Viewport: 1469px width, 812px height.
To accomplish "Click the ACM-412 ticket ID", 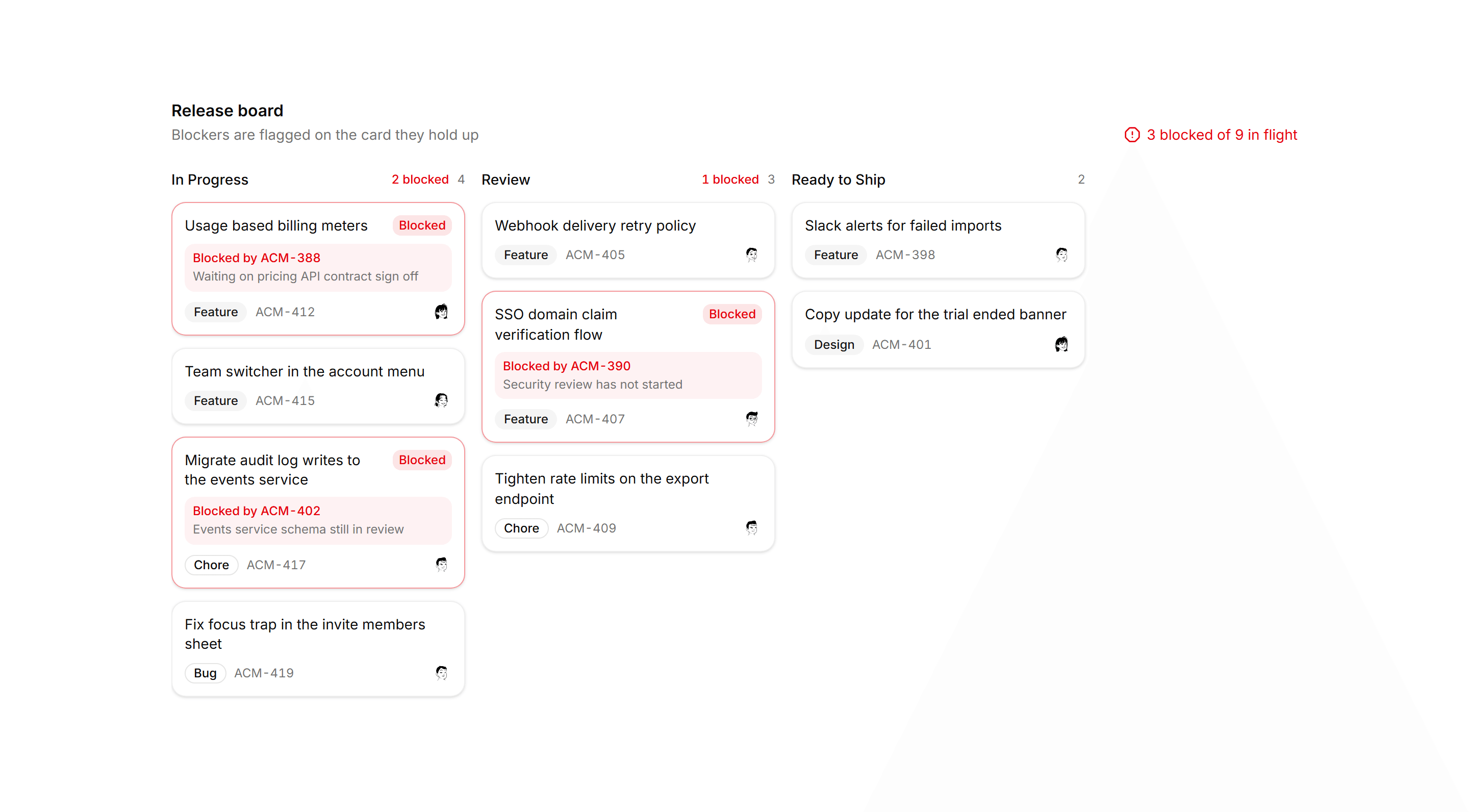I will 285,312.
